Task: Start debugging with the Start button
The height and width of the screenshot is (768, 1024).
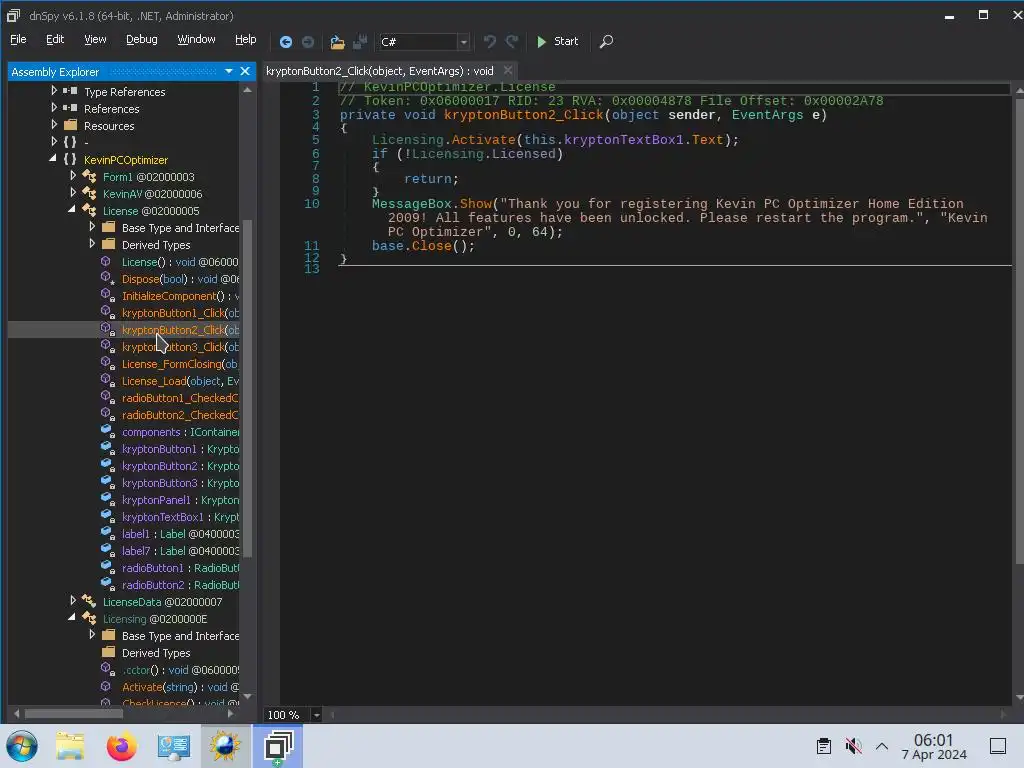Action: [x=557, y=41]
